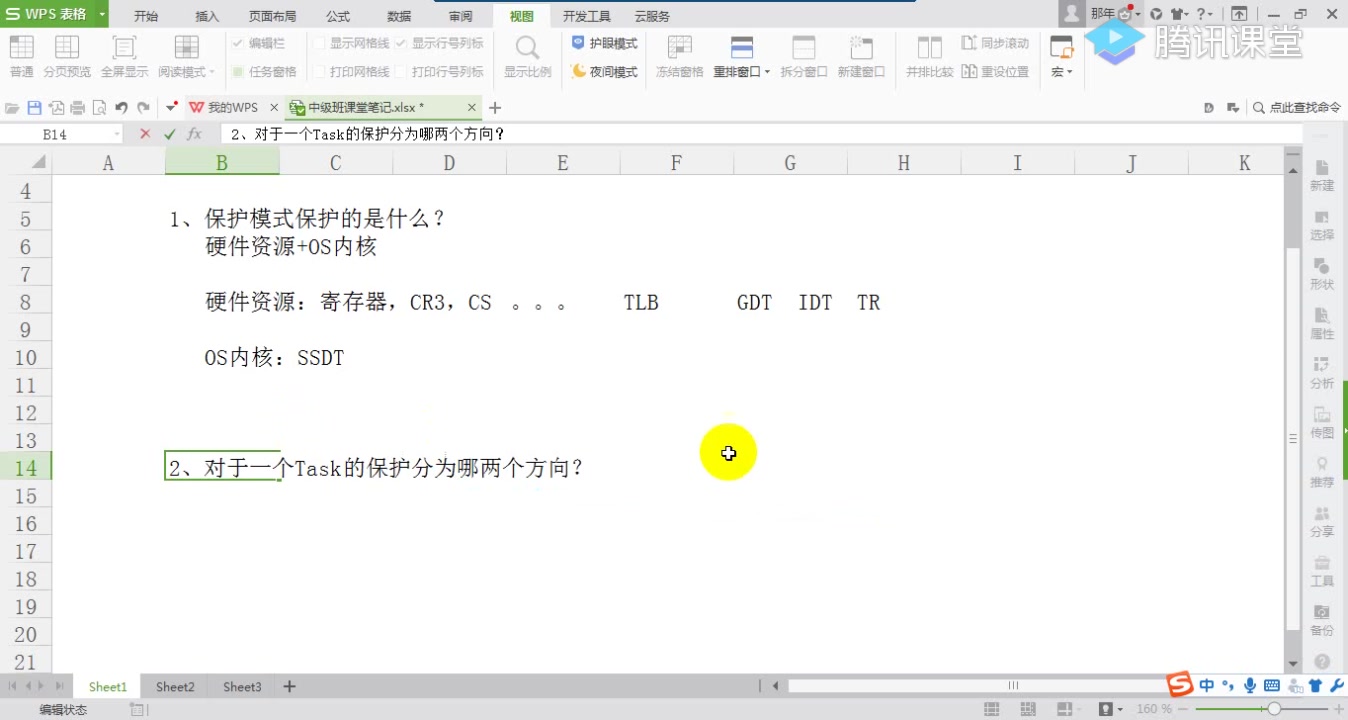The height and width of the screenshot is (720, 1348).
Task: Click the Macro (宏) icon
Action: pyautogui.click(x=1061, y=47)
